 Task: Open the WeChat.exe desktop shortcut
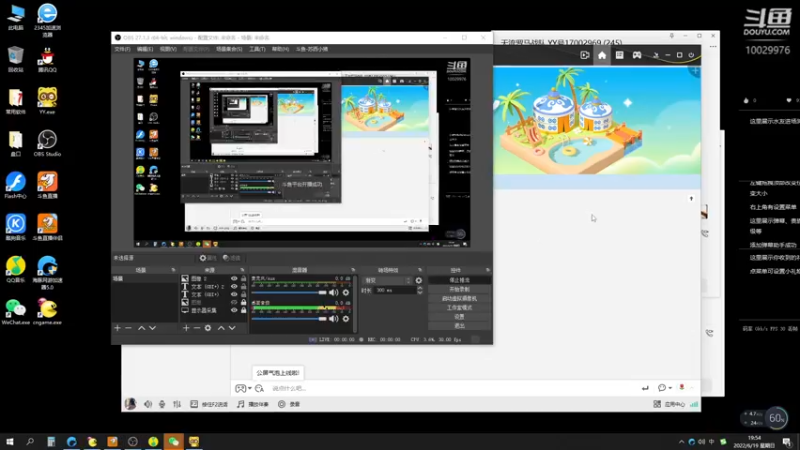click(x=15, y=312)
